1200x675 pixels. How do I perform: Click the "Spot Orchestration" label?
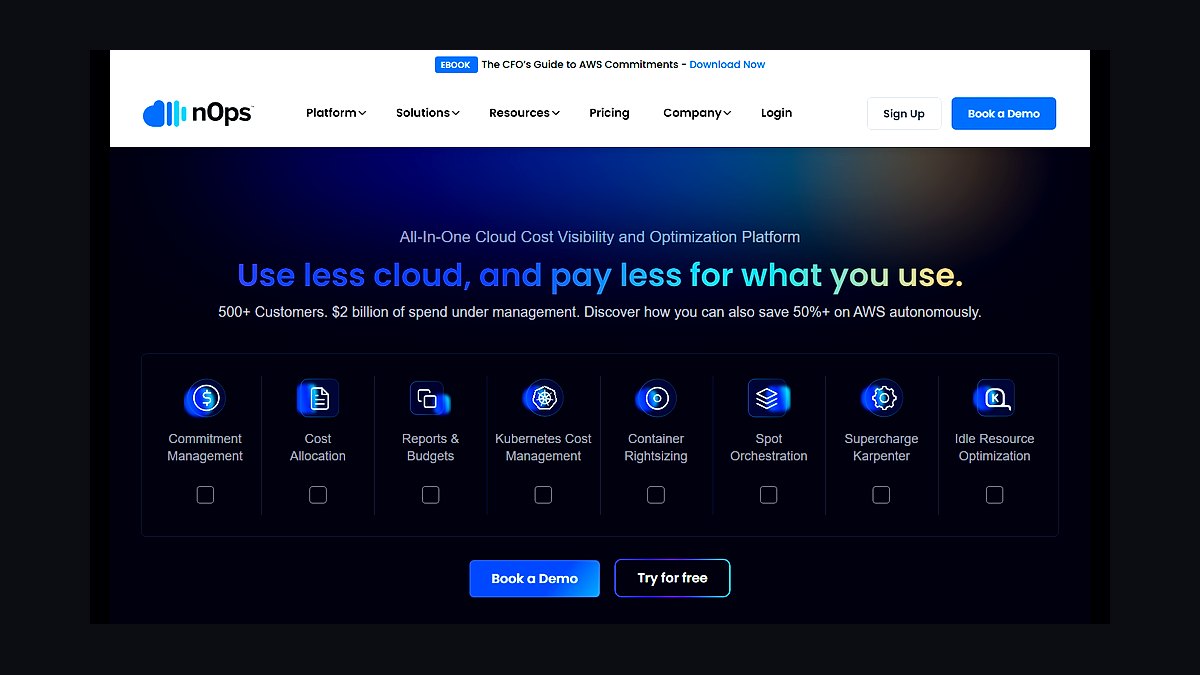pos(769,447)
